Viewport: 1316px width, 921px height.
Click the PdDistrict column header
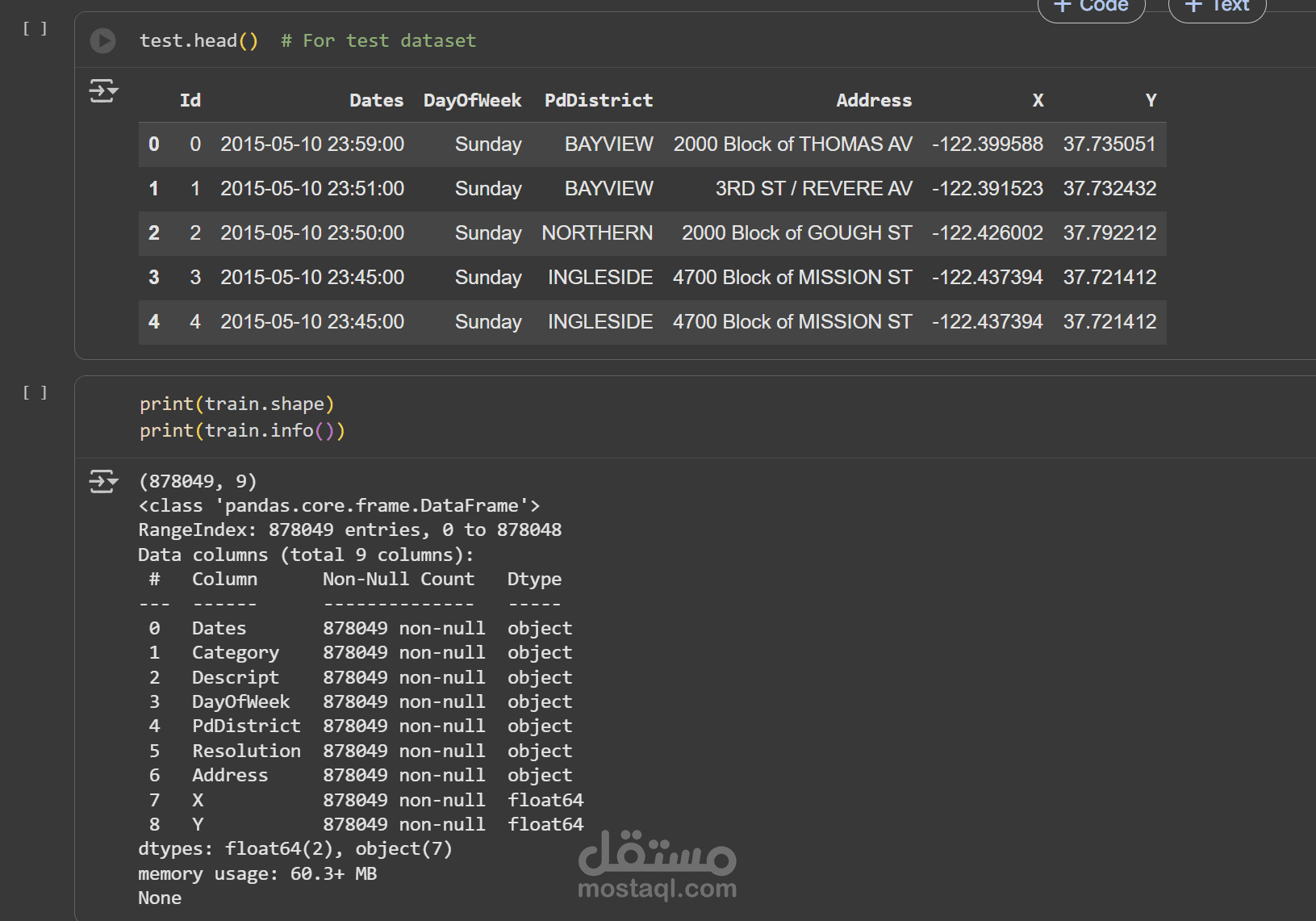click(x=598, y=101)
